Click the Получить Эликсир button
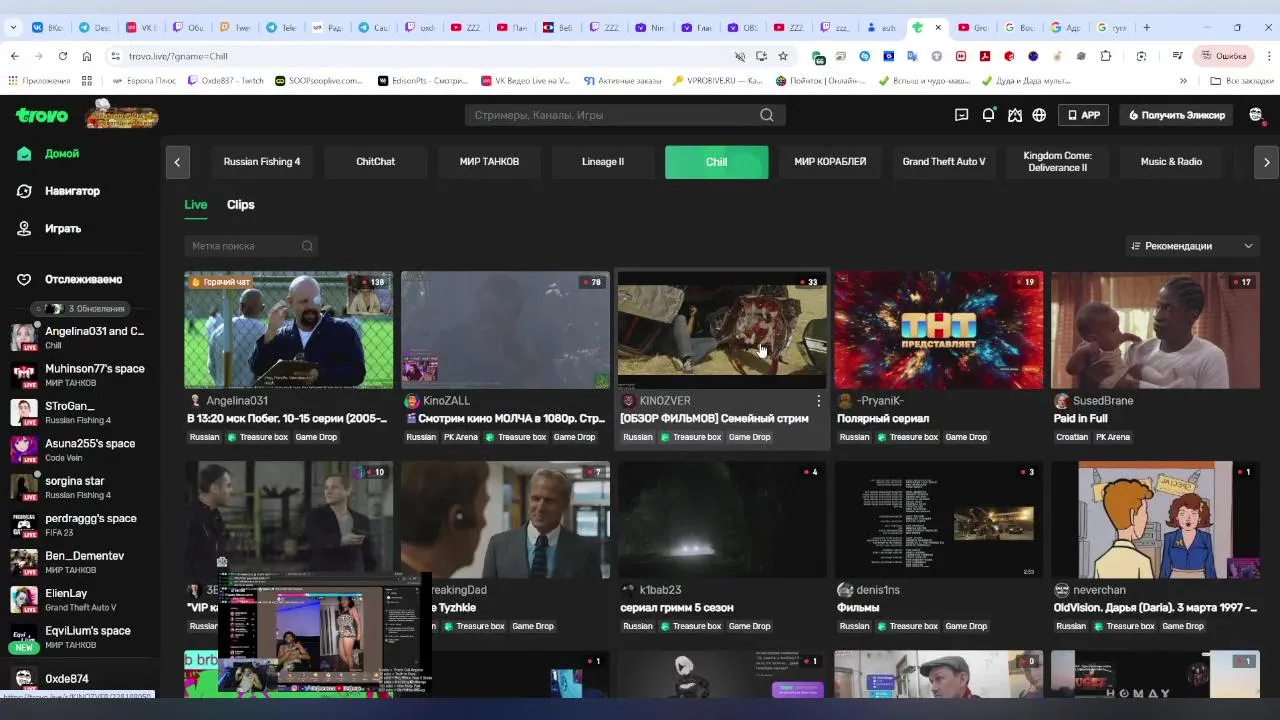Viewport: 1280px width, 720px height. pyautogui.click(x=1176, y=115)
